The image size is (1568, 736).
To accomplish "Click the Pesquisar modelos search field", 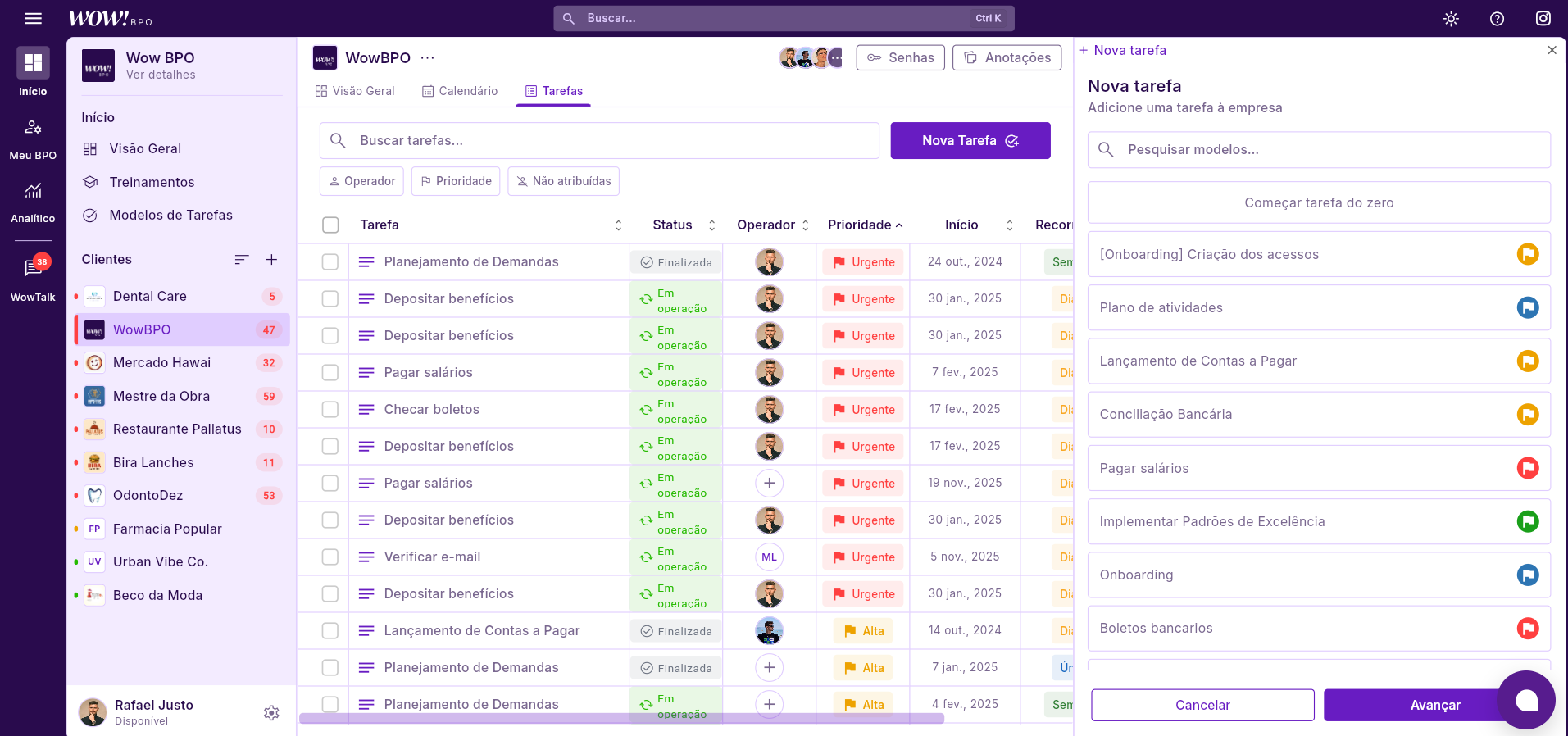I will pyautogui.click(x=1318, y=150).
